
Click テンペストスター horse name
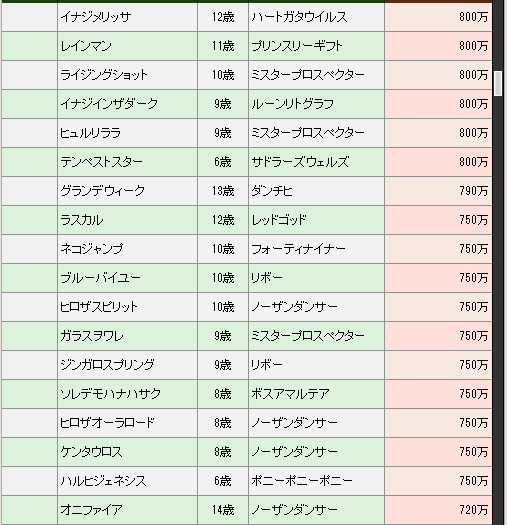101,162
